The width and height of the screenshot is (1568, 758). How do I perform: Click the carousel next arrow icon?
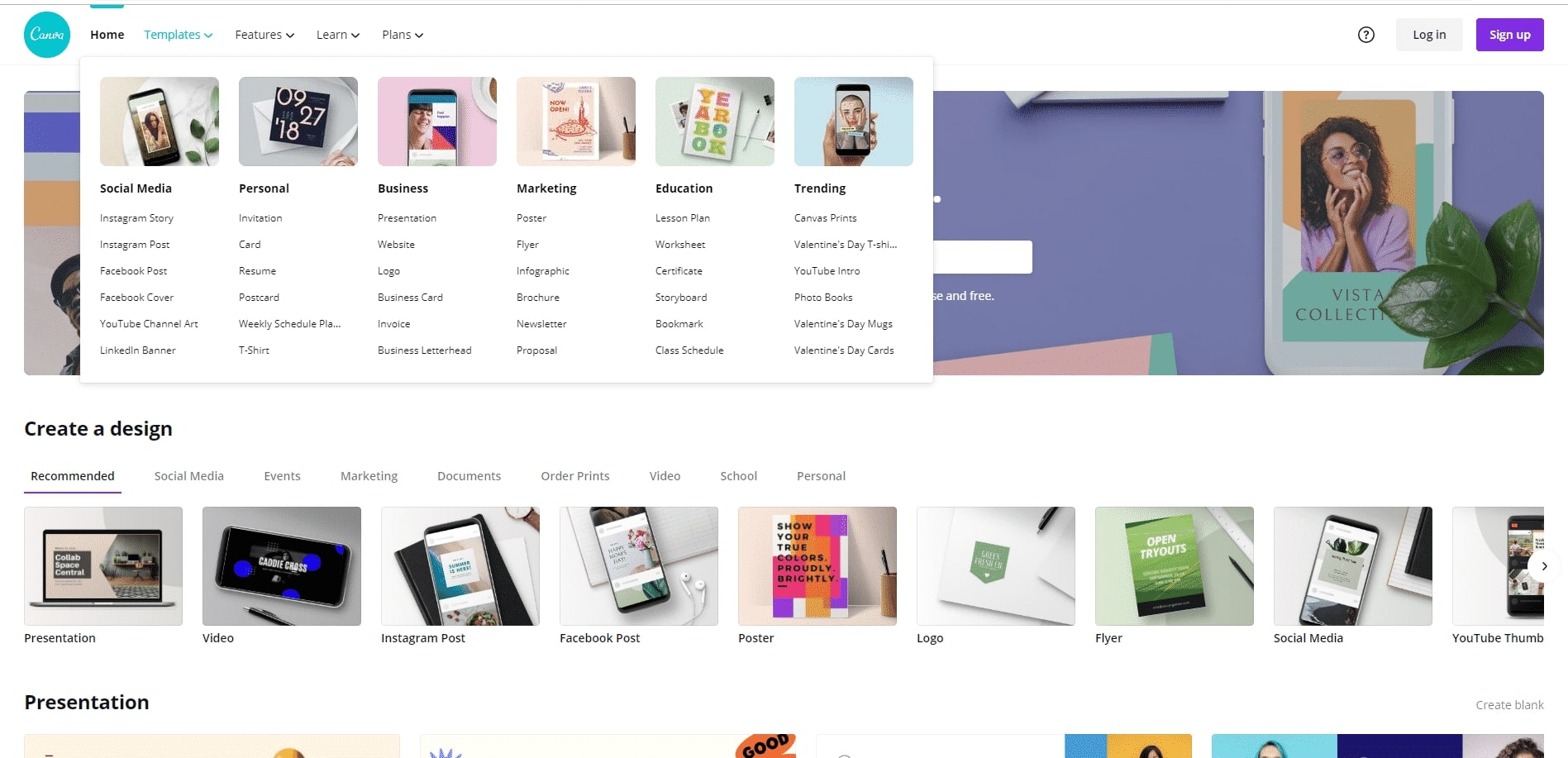1543,566
